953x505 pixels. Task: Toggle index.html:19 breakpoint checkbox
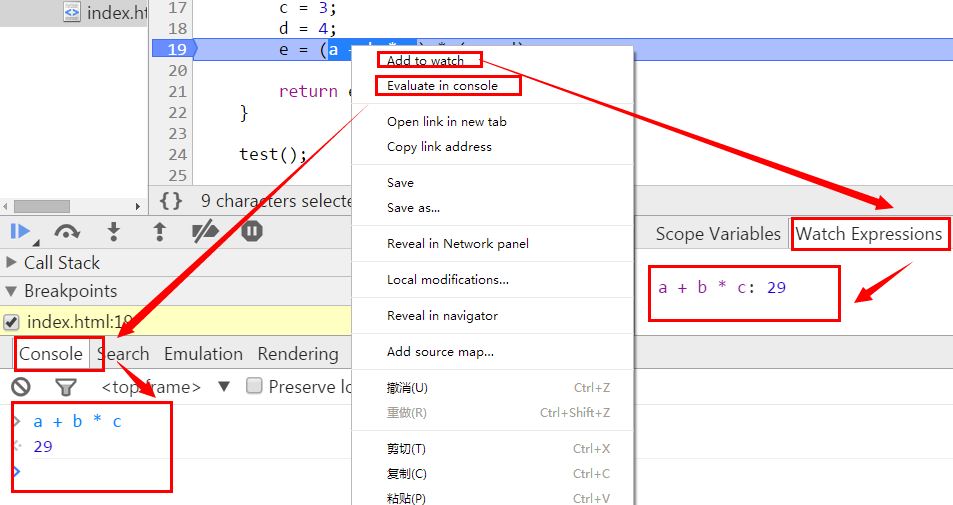(11, 321)
